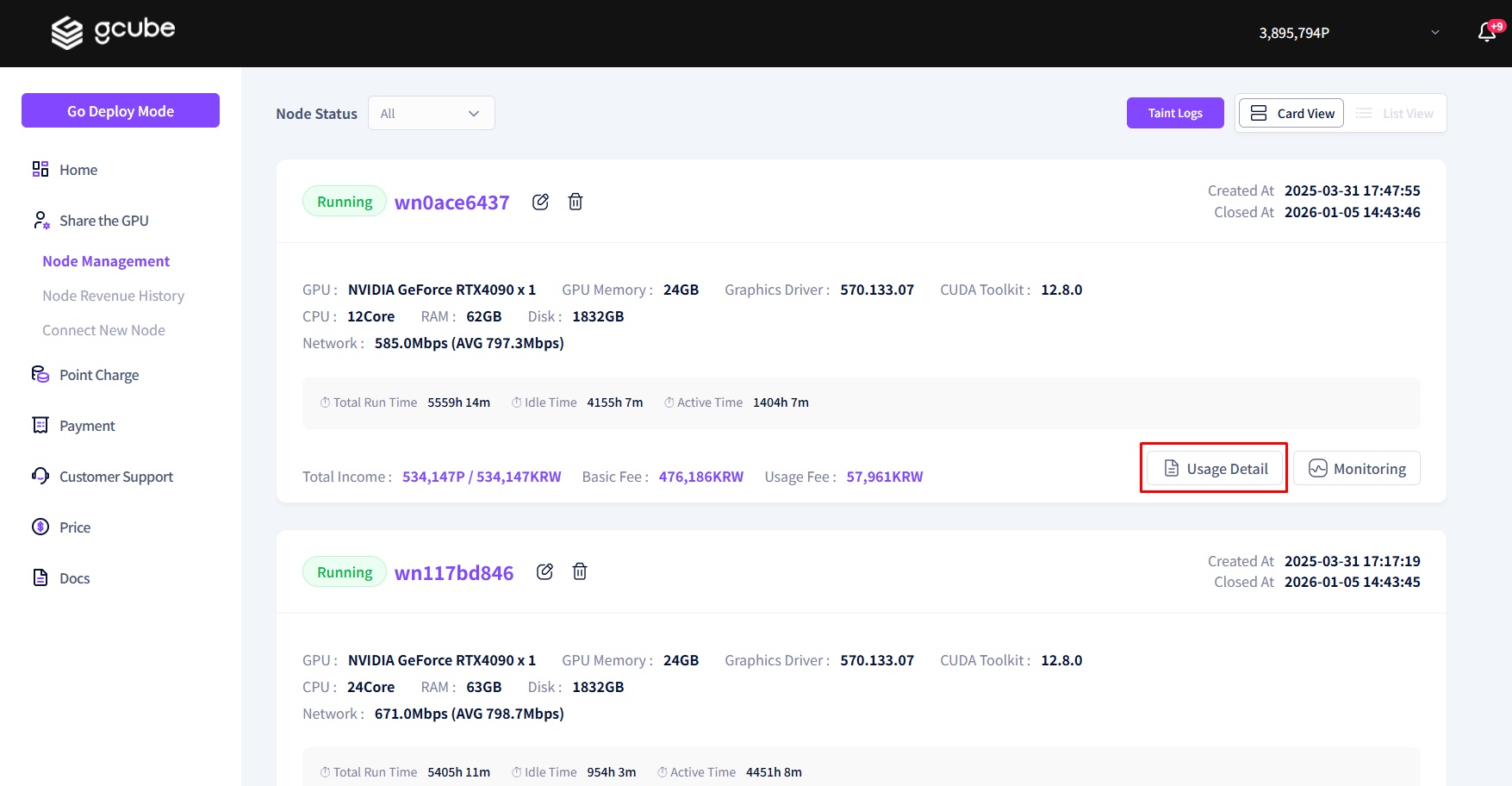The height and width of the screenshot is (786, 1512).
Task: Click Go Deploy Mode button
Action: click(121, 110)
